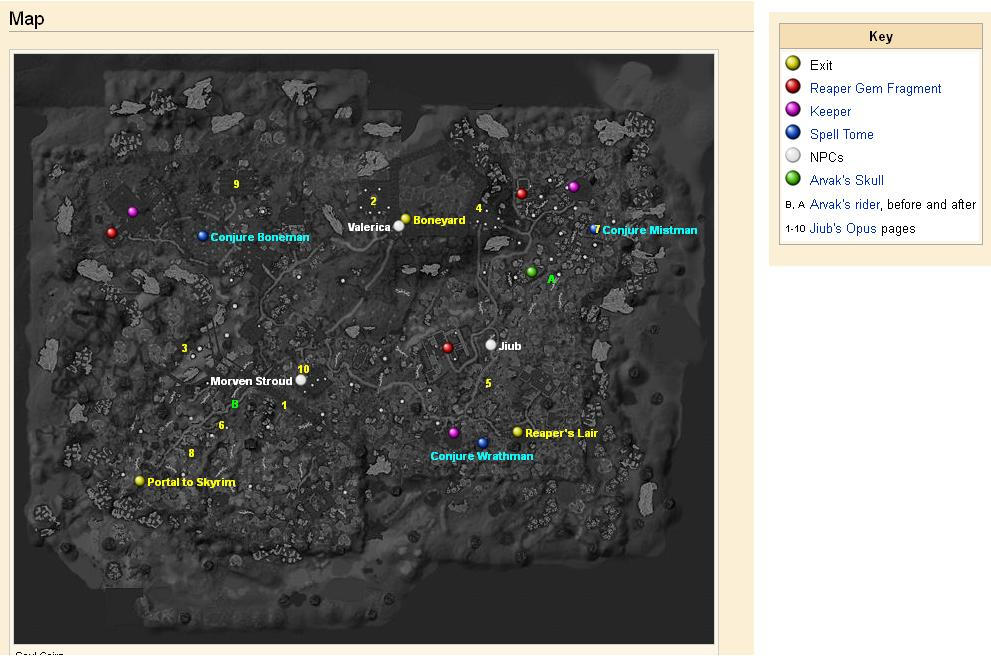
Task: Open the Arvak's rider link
Action: [x=844, y=204]
